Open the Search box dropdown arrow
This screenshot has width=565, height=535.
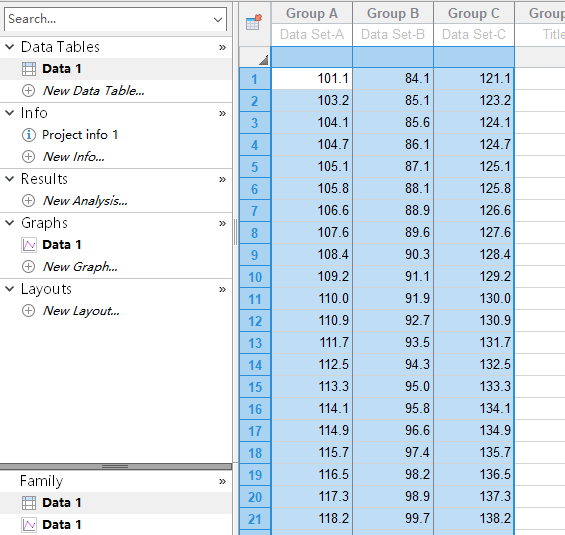tap(218, 19)
